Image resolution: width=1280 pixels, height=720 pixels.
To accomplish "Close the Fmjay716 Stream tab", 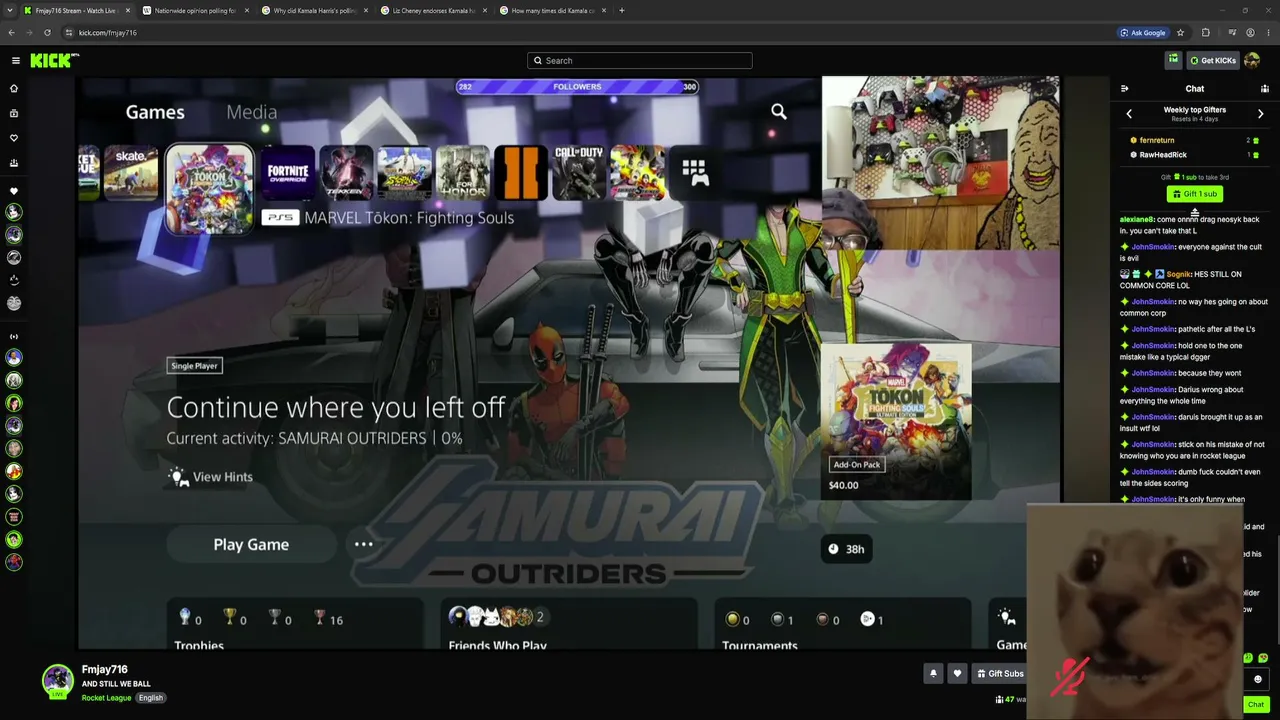I will (x=127, y=10).
